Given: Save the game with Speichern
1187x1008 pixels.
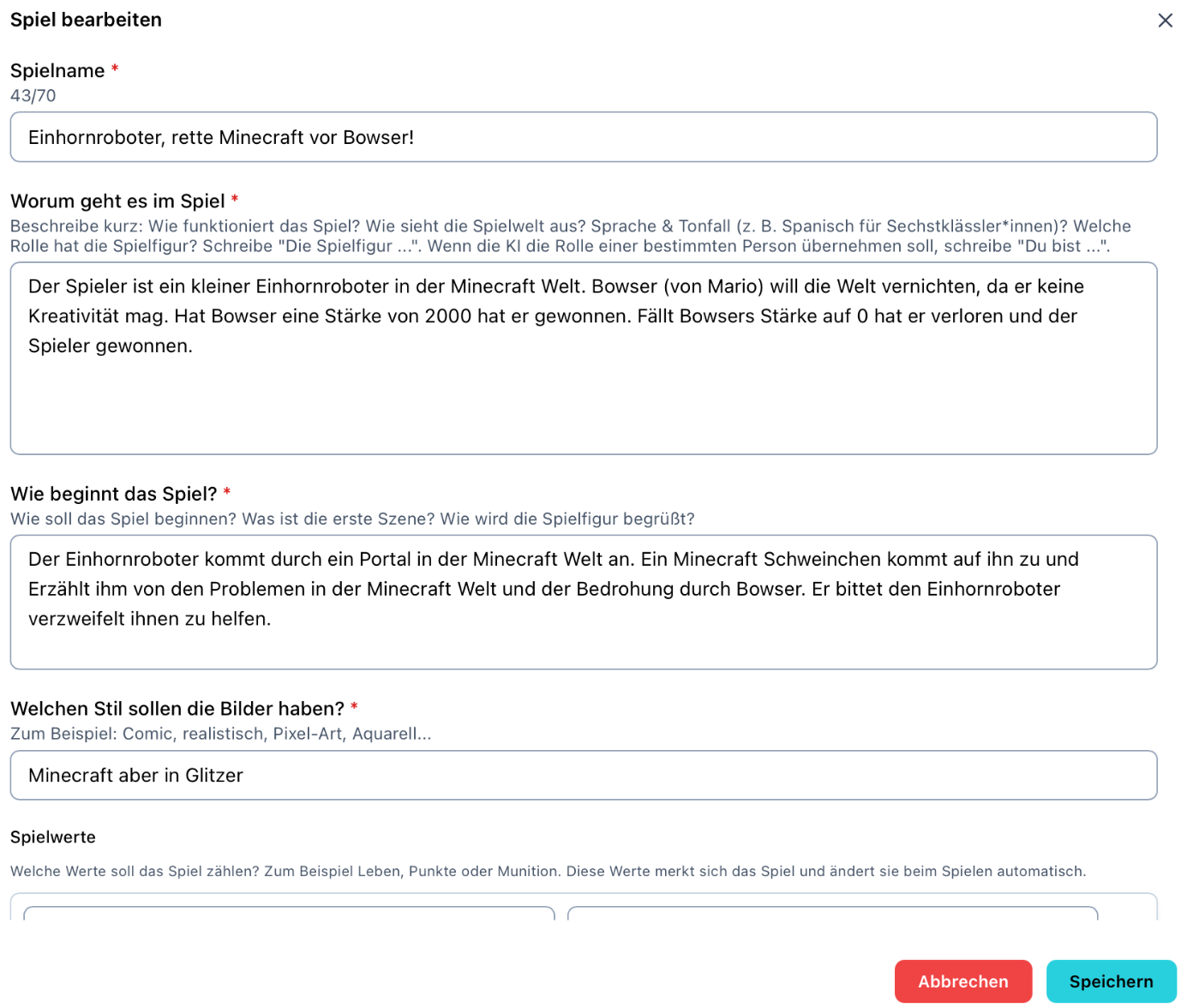Looking at the screenshot, I should [1111, 981].
